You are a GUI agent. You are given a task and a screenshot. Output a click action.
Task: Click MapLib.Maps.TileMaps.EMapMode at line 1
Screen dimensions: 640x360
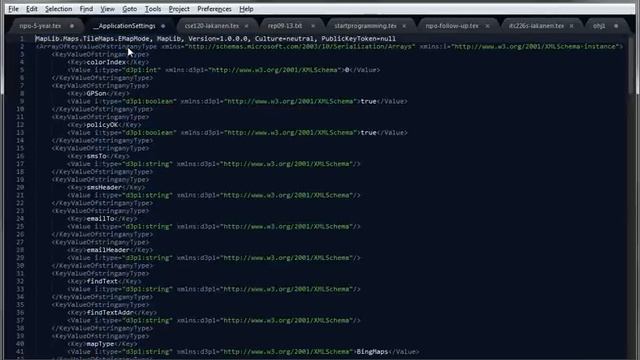pos(92,39)
